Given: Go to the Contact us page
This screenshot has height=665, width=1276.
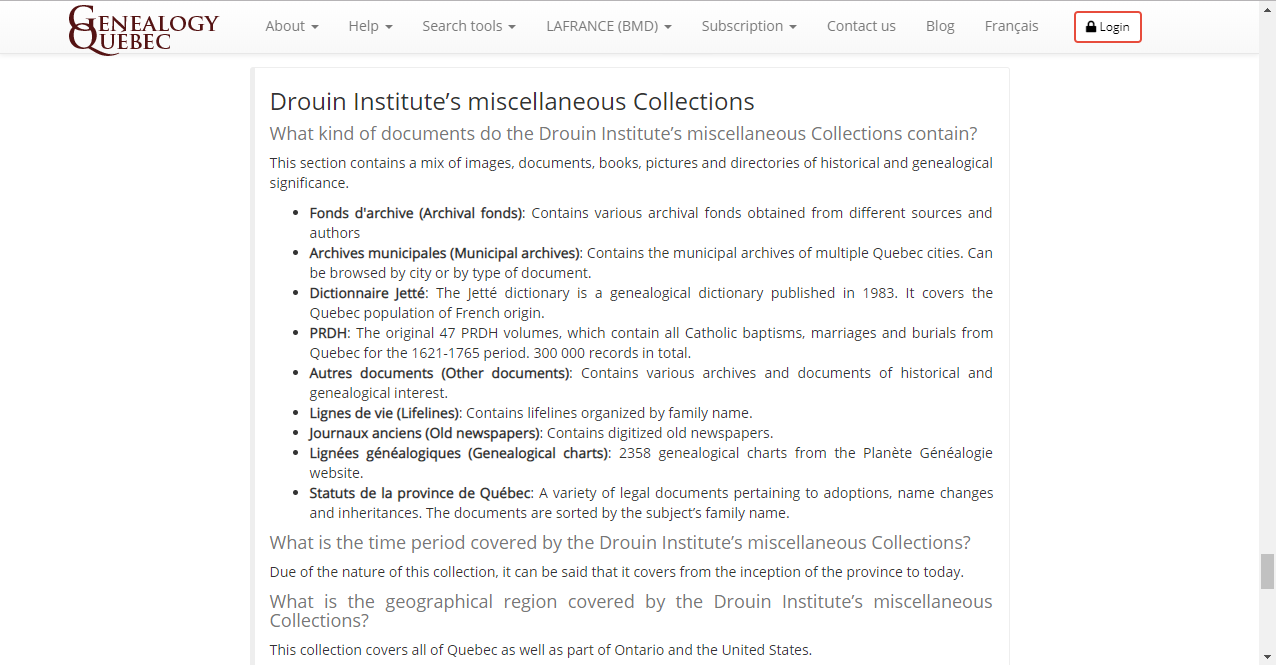Looking at the screenshot, I should [861, 26].
